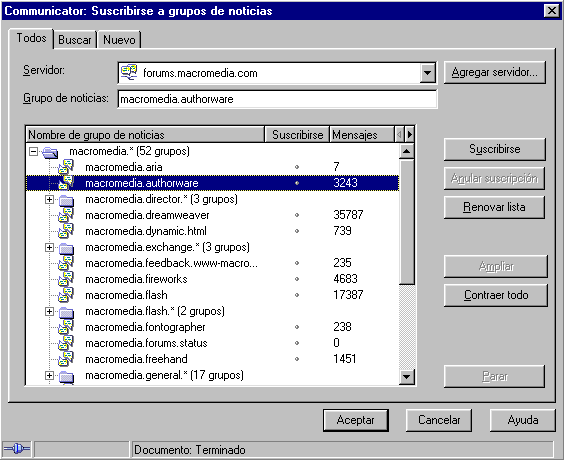Click the Mensajes column header
This screenshot has height=460, width=564.
point(361,135)
